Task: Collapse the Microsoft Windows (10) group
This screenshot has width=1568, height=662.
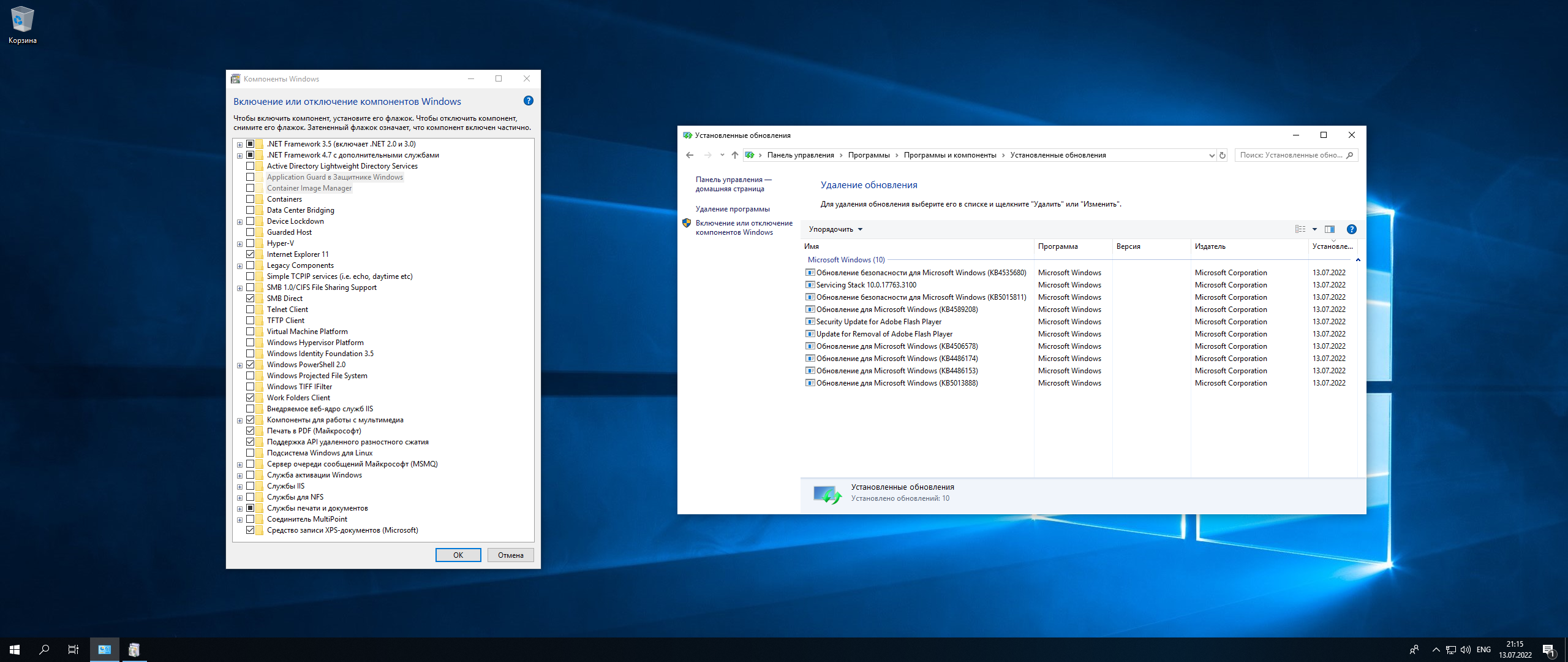Action: [x=1358, y=260]
